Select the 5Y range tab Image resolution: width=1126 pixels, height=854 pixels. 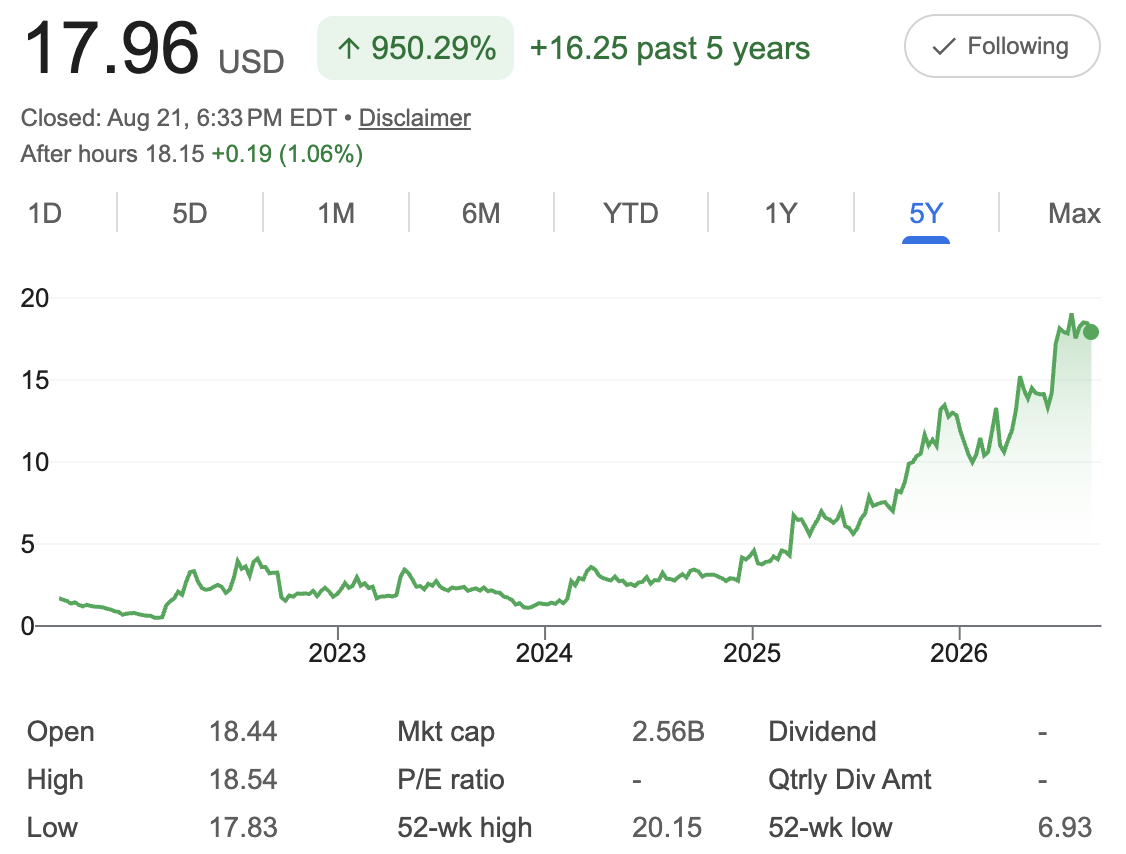tap(926, 213)
